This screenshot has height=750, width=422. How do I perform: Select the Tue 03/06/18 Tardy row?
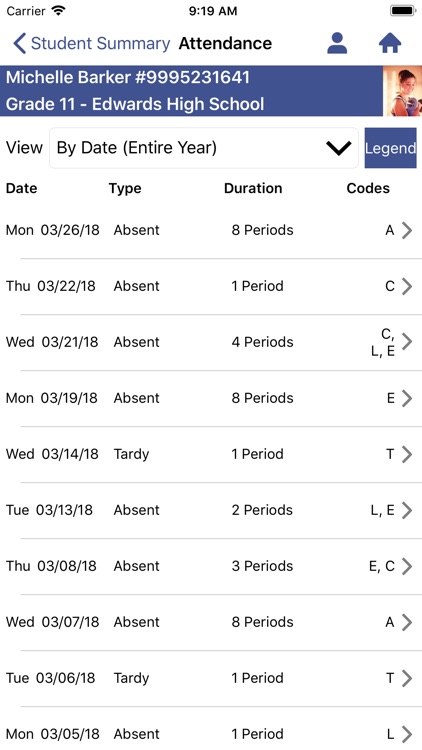point(211,678)
